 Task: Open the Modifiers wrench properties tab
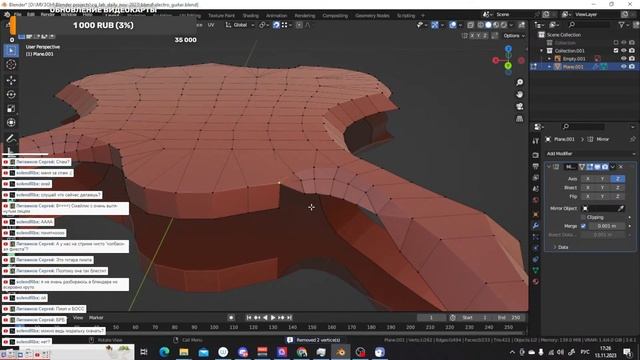pos(536,225)
